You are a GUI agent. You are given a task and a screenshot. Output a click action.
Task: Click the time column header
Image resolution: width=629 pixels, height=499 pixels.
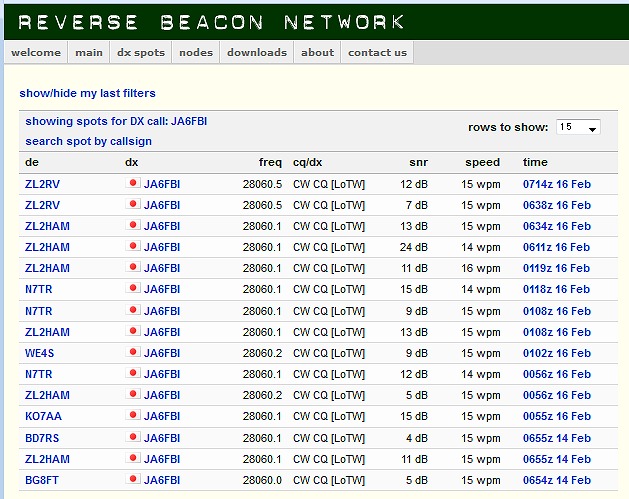(x=535, y=162)
